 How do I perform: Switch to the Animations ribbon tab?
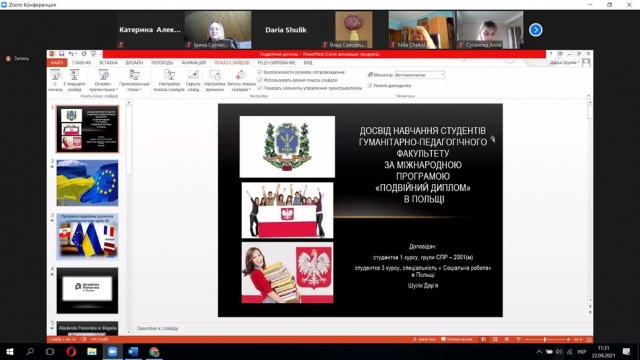[x=193, y=63]
